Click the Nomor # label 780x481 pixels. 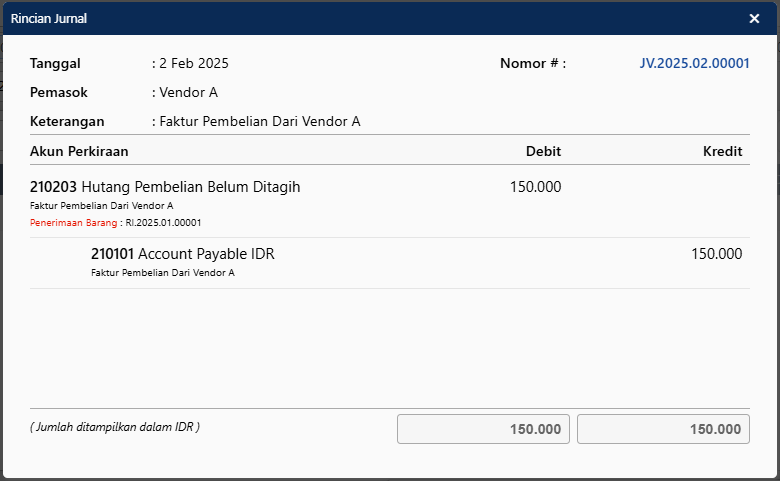pos(532,63)
